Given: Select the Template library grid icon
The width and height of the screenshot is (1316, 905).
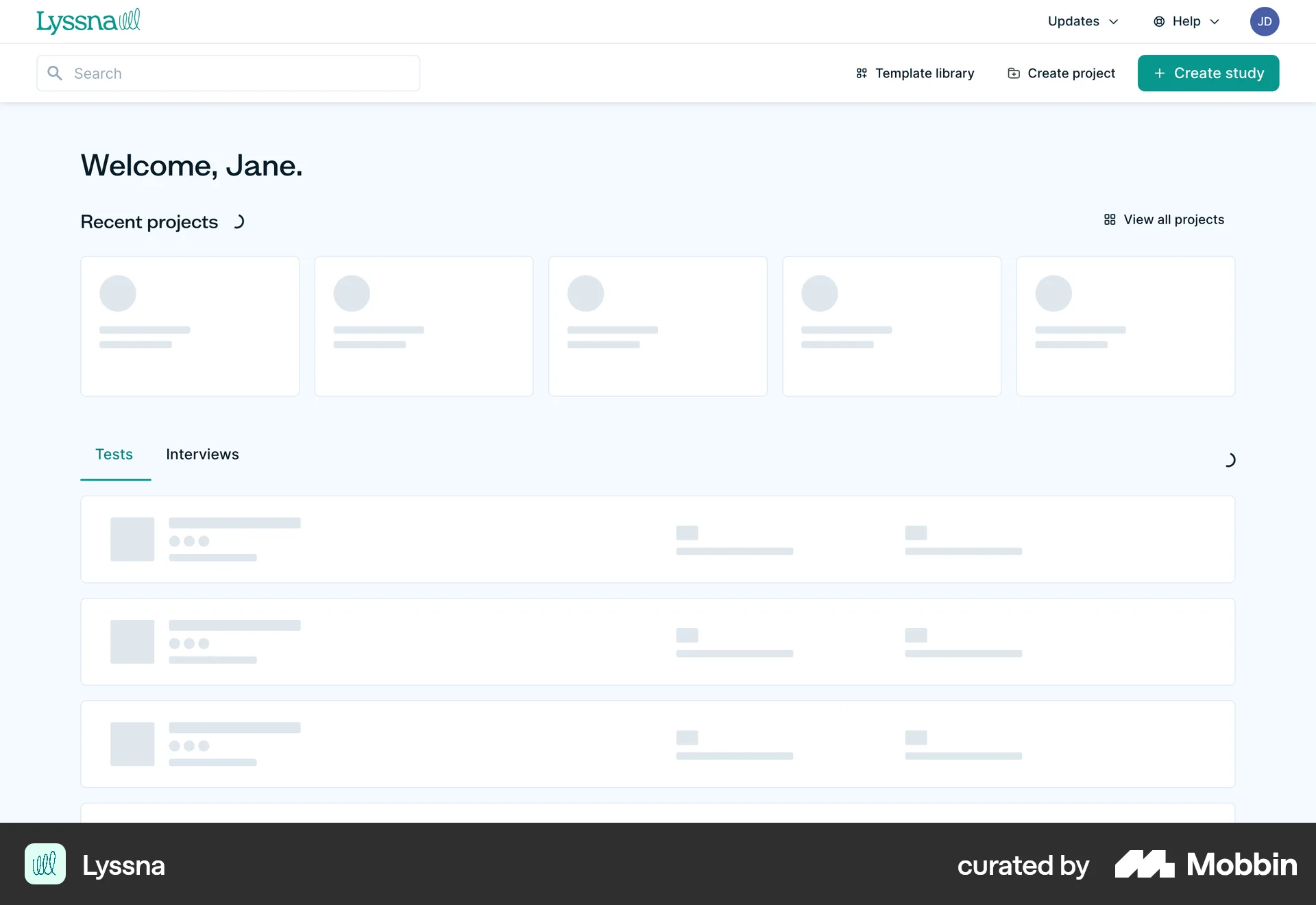Looking at the screenshot, I should pos(862,73).
